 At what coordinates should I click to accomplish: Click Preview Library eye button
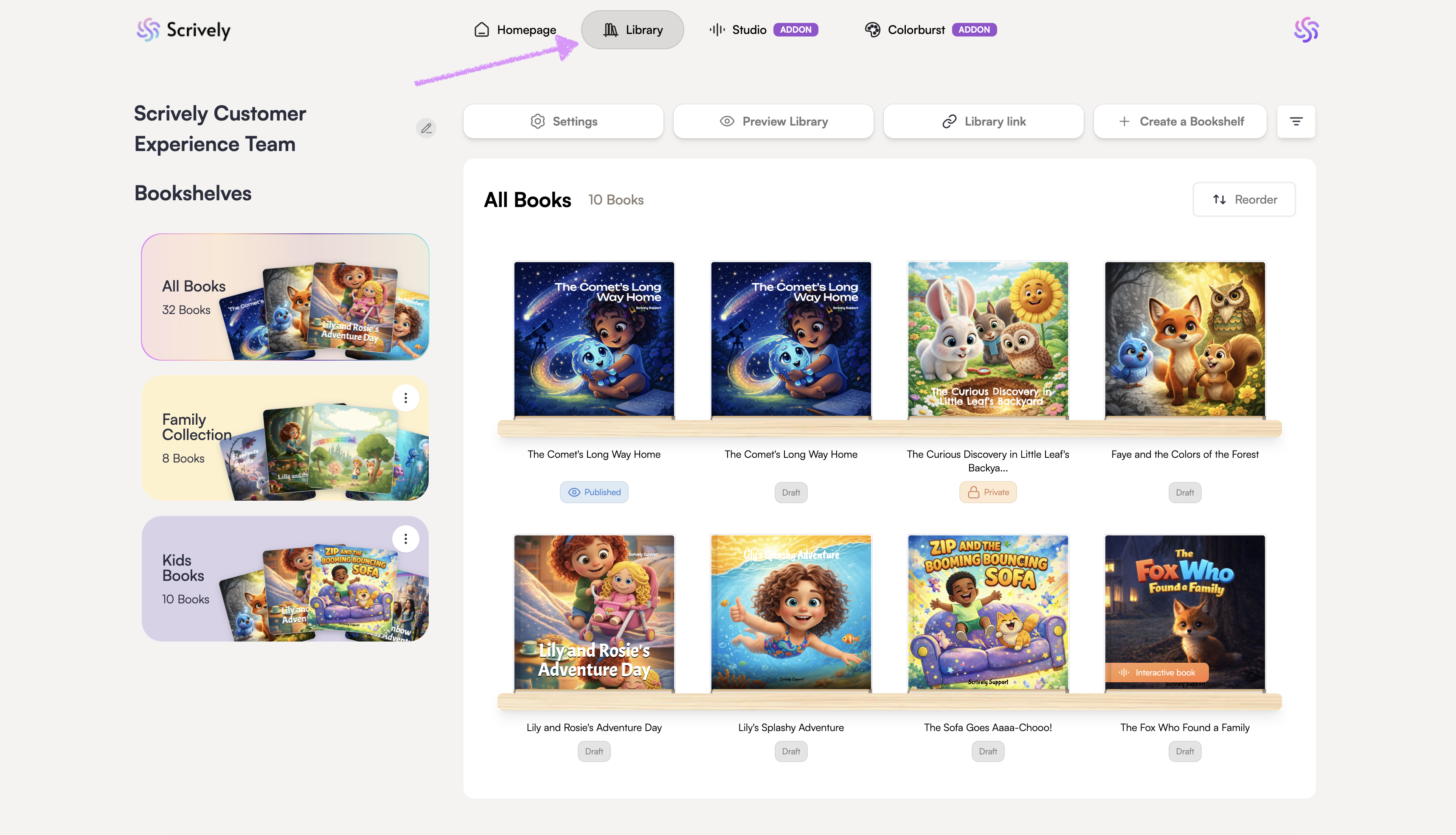pyautogui.click(x=773, y=121)
